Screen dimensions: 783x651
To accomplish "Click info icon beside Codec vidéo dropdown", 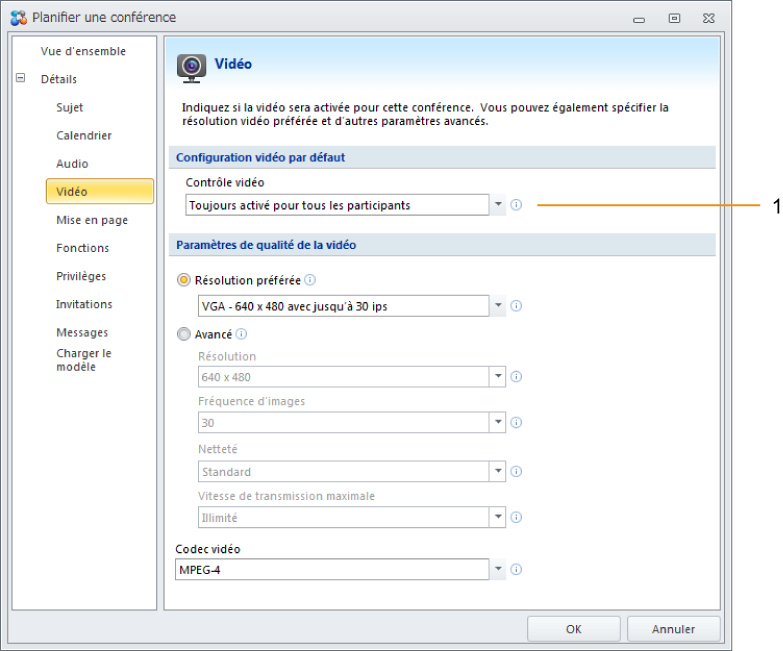I will pyautogui.click(x=516, y=569).
